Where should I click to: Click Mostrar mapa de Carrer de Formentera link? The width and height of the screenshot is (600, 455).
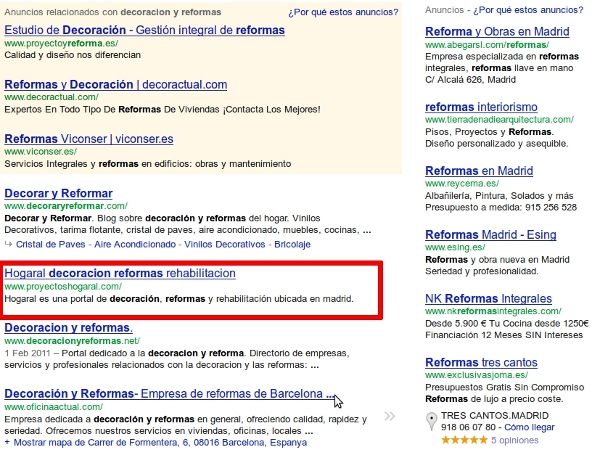pos(160,443)
